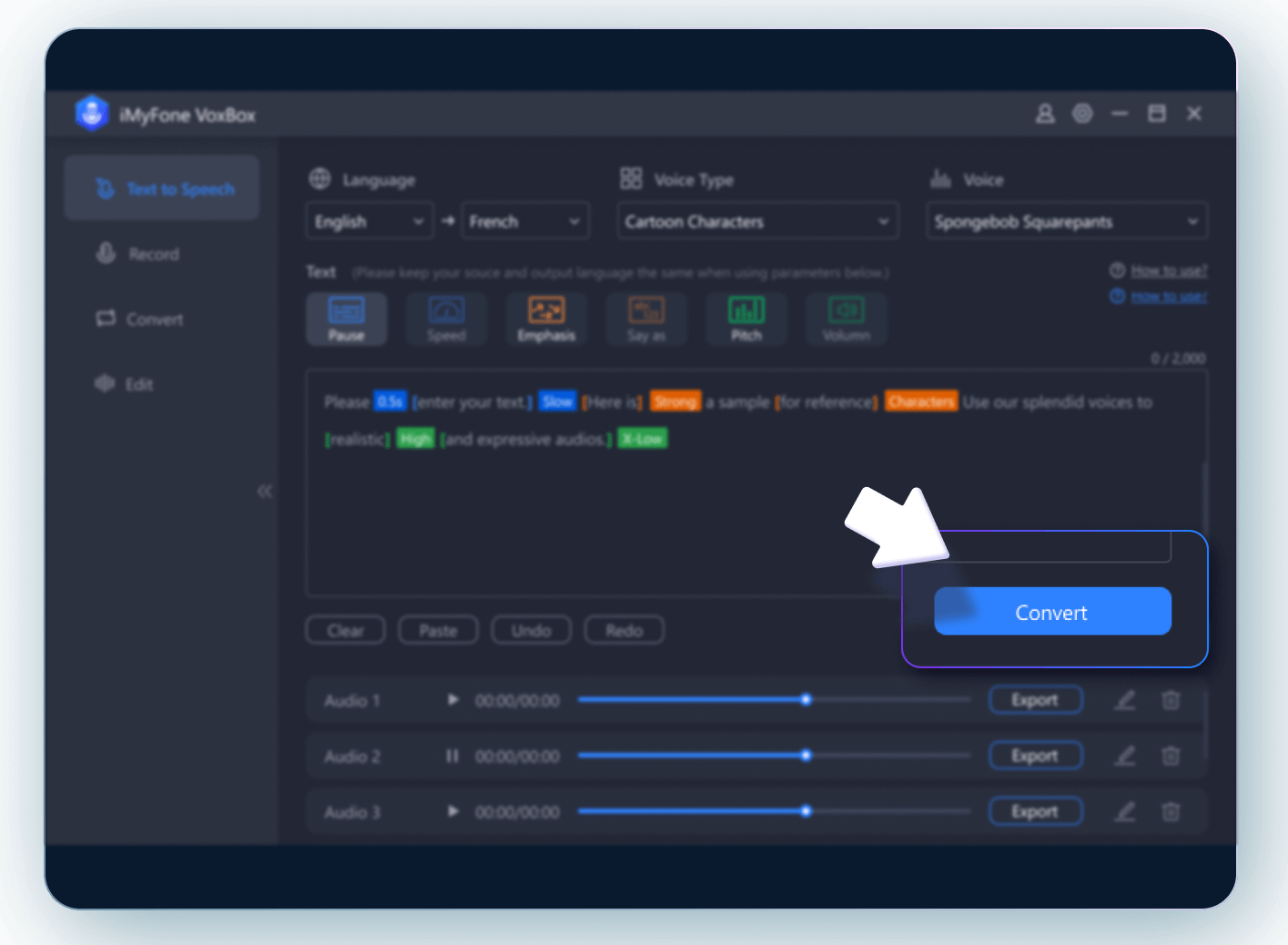1288x945 pixels.
Task: Go to the Edit sidebar section
Action: (x=125, y=383)
